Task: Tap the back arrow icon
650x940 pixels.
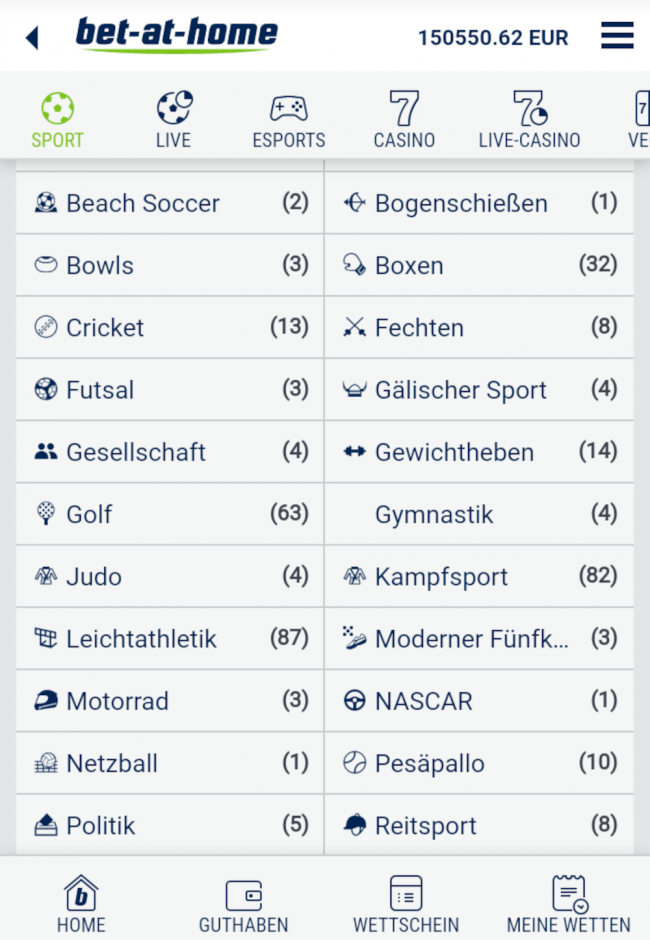Action: (x=31, y=38)
